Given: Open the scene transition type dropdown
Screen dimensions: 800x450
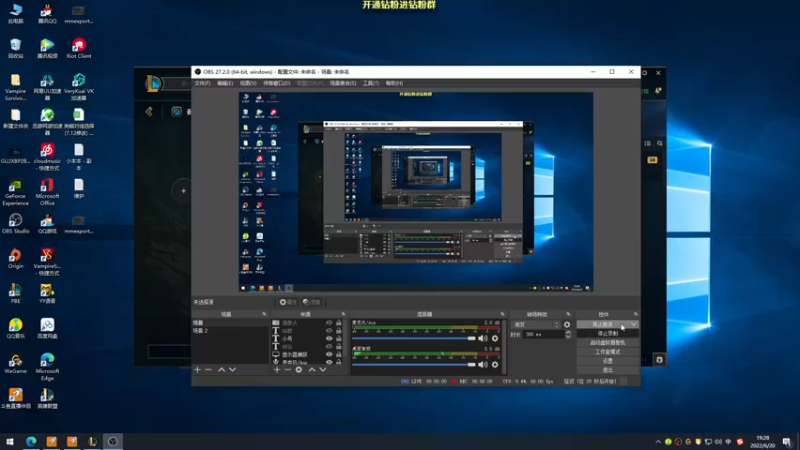Looking at the screenshot, I should 536,324.
